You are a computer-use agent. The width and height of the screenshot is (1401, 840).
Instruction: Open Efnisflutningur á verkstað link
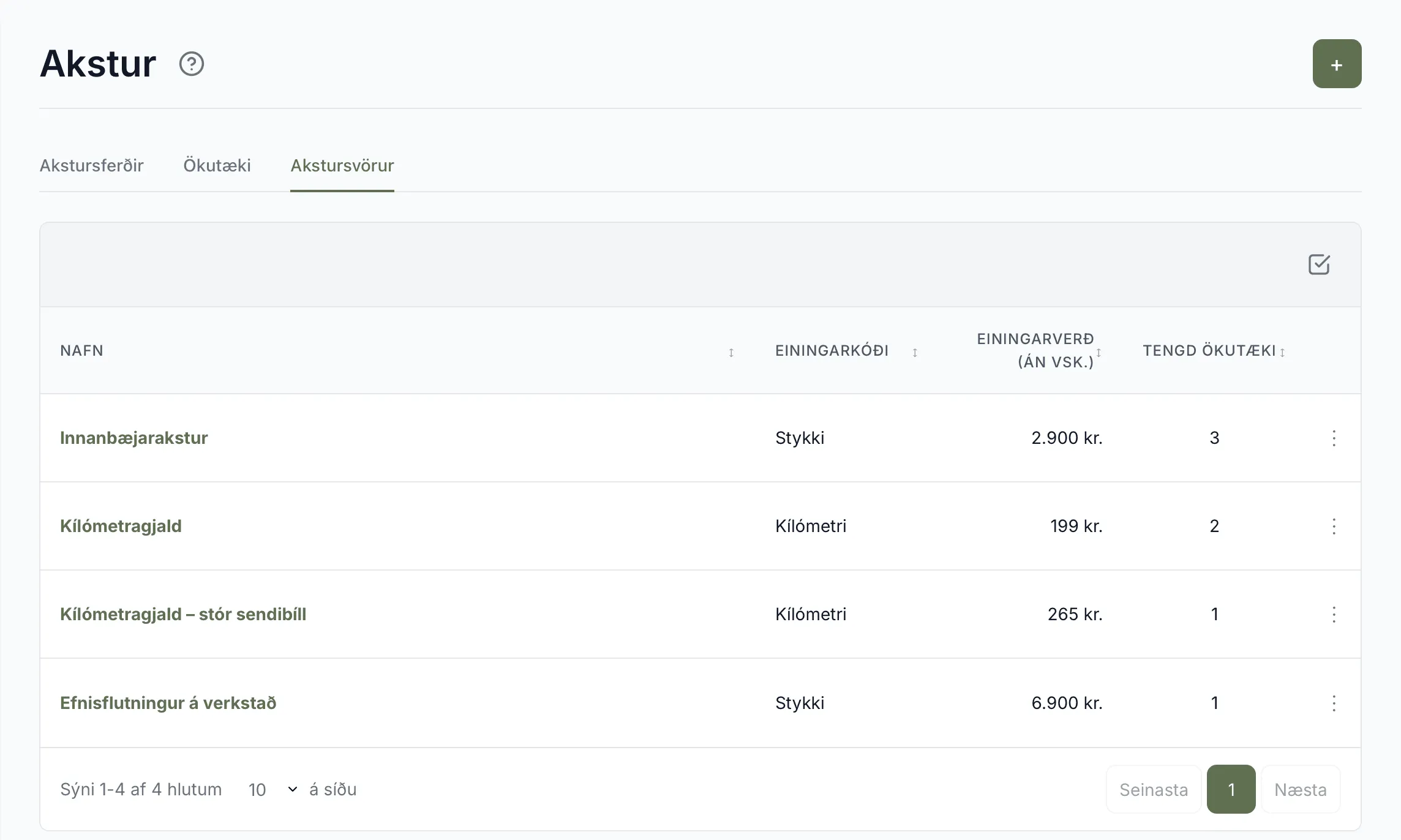point(168,703)
